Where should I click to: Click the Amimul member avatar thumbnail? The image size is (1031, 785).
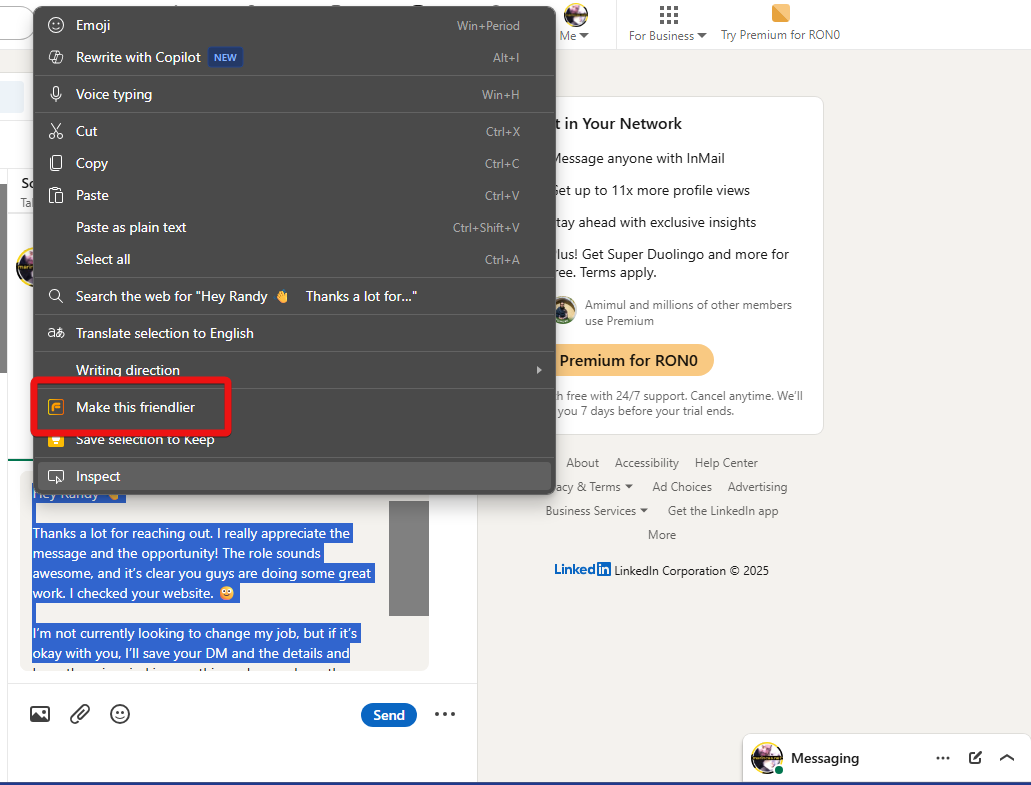point(563,311)
